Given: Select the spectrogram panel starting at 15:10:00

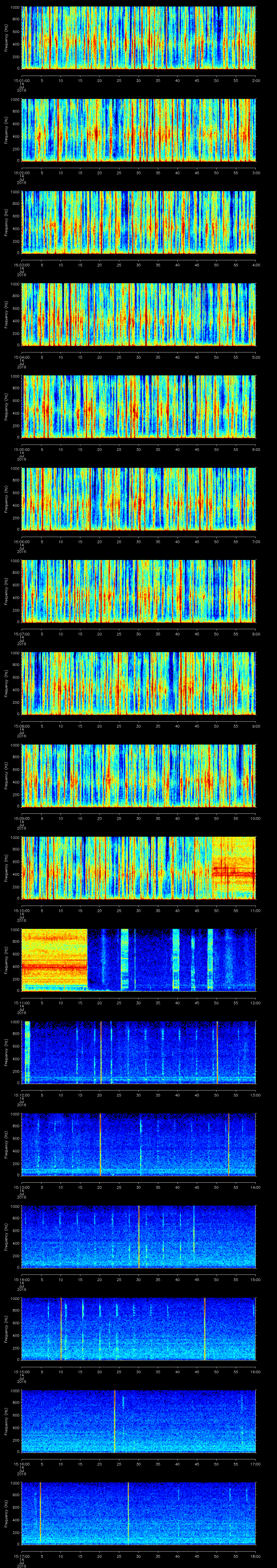Looking at the screenshot, I should click(x=139, y=868).
